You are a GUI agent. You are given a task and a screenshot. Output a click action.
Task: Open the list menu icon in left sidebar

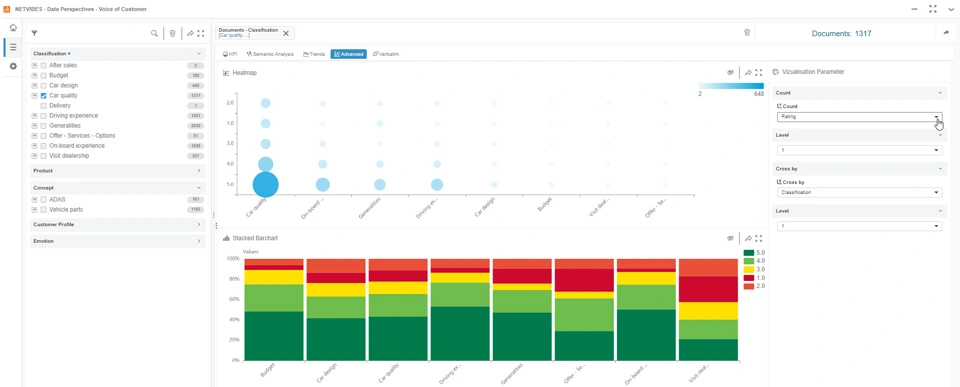click(13, 47)
